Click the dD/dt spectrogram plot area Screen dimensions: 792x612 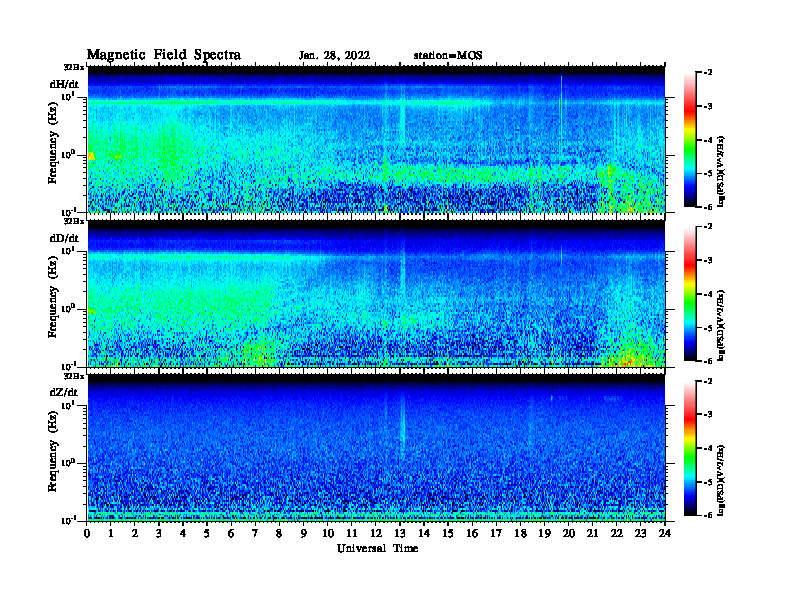[x=376, y=294]
